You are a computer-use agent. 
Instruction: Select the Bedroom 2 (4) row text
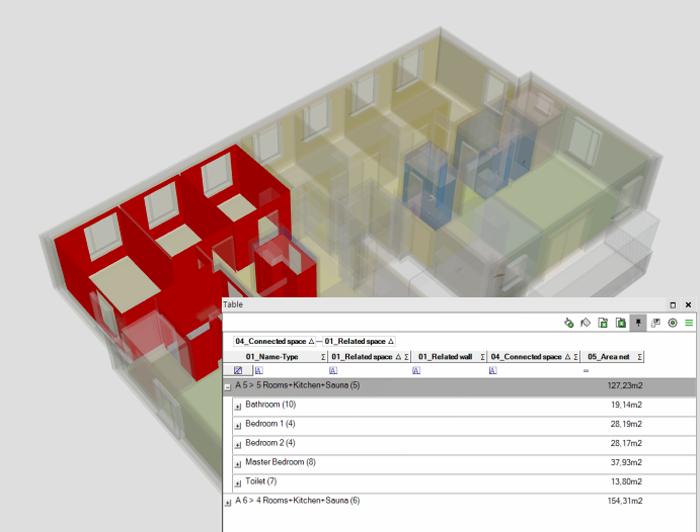(270, 443)
